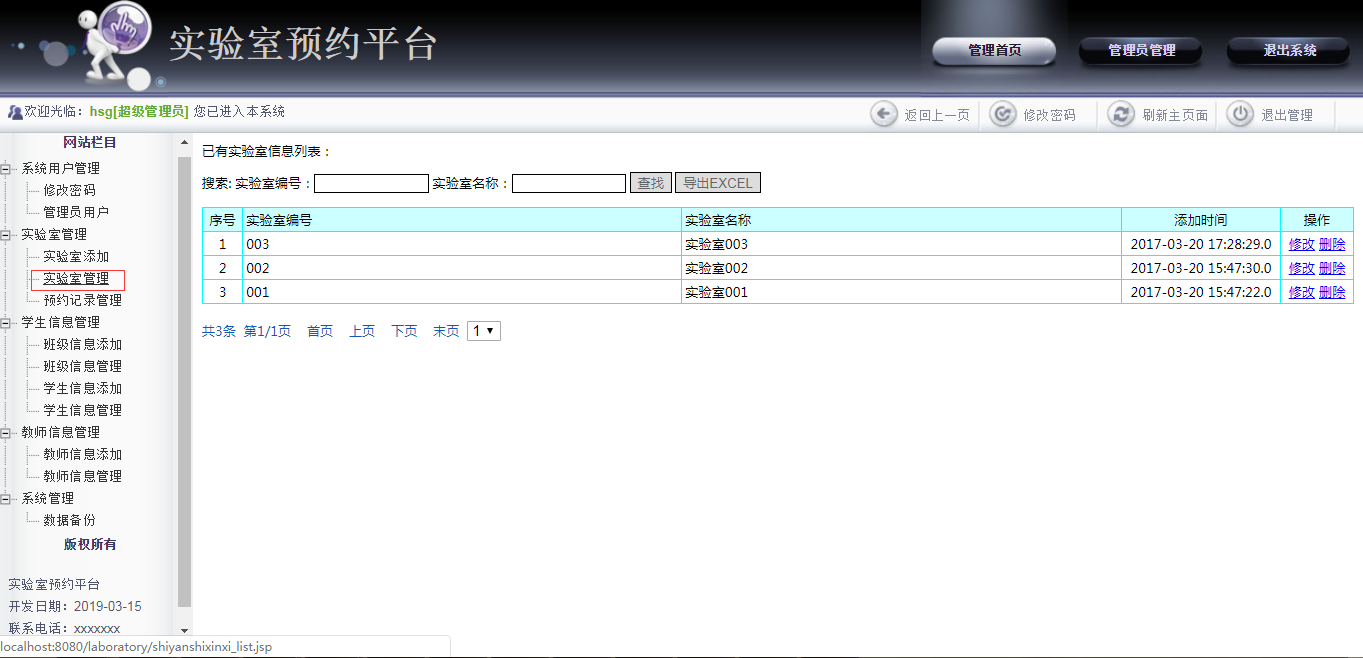Click the user icon beside 欢迎光临

point(15,112)
